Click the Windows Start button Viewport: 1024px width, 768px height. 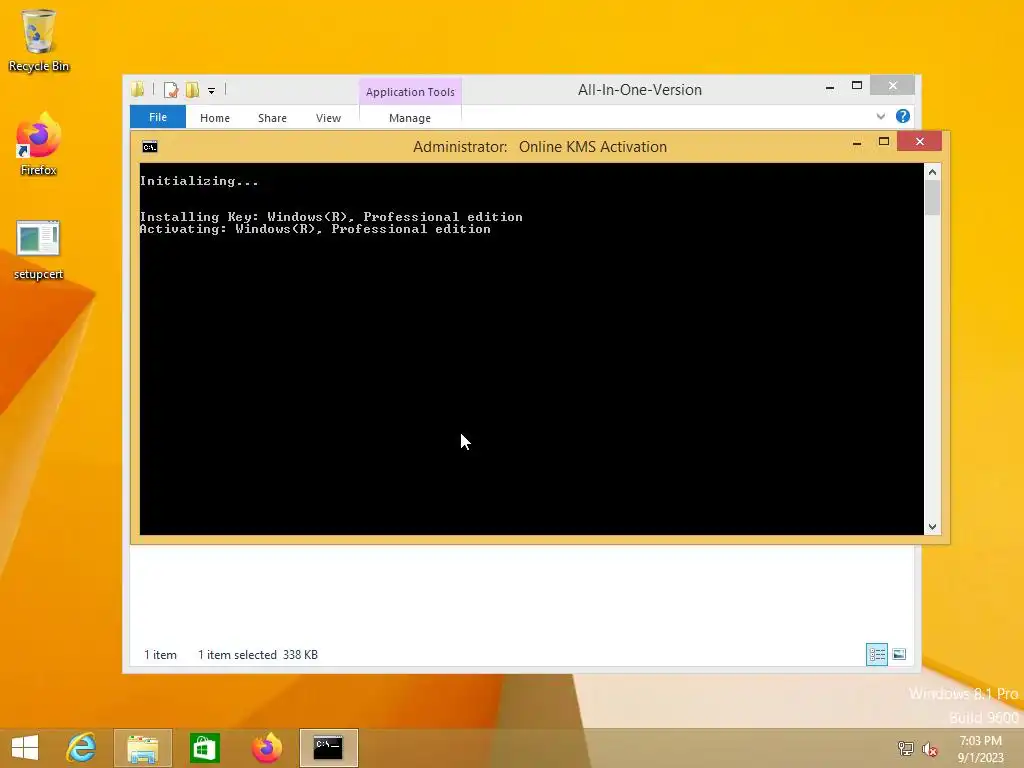(x=25, y=748)
